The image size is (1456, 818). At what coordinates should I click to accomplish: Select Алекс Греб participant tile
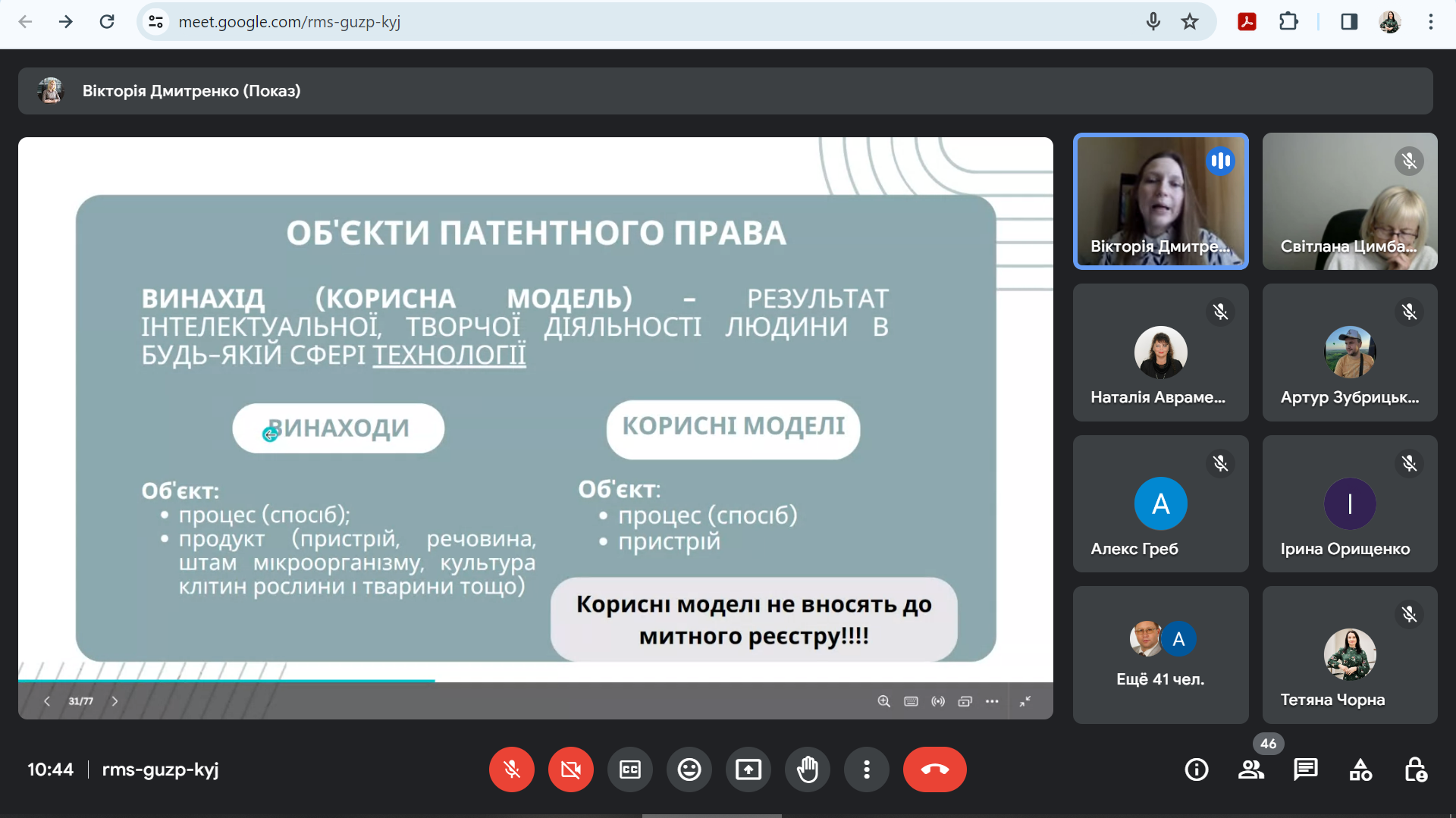point(1160,503)
